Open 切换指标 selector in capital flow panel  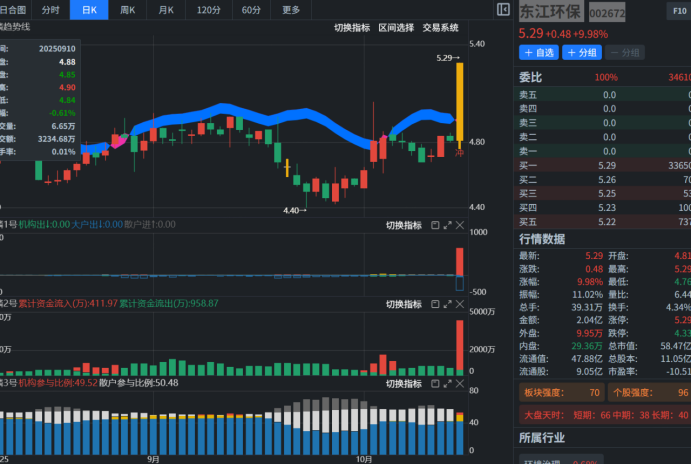click(x=404, y=303)
